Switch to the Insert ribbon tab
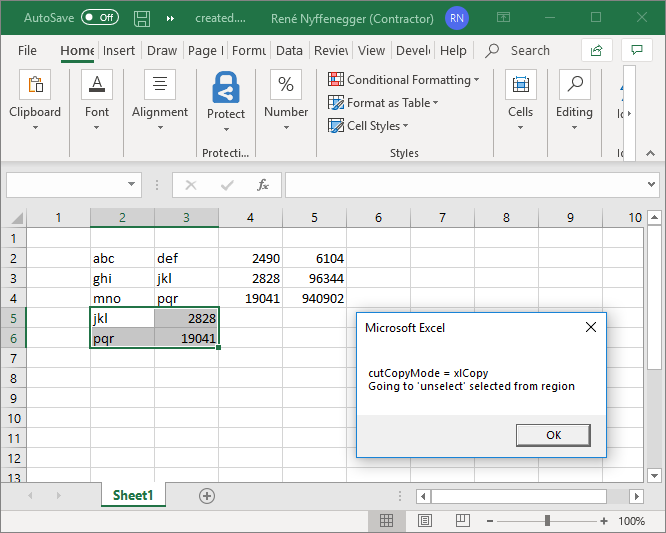 click(119, 51)
